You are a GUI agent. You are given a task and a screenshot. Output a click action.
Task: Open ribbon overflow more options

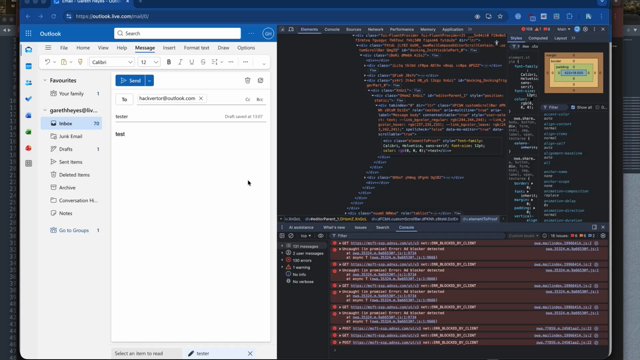[x=245, y=62]
